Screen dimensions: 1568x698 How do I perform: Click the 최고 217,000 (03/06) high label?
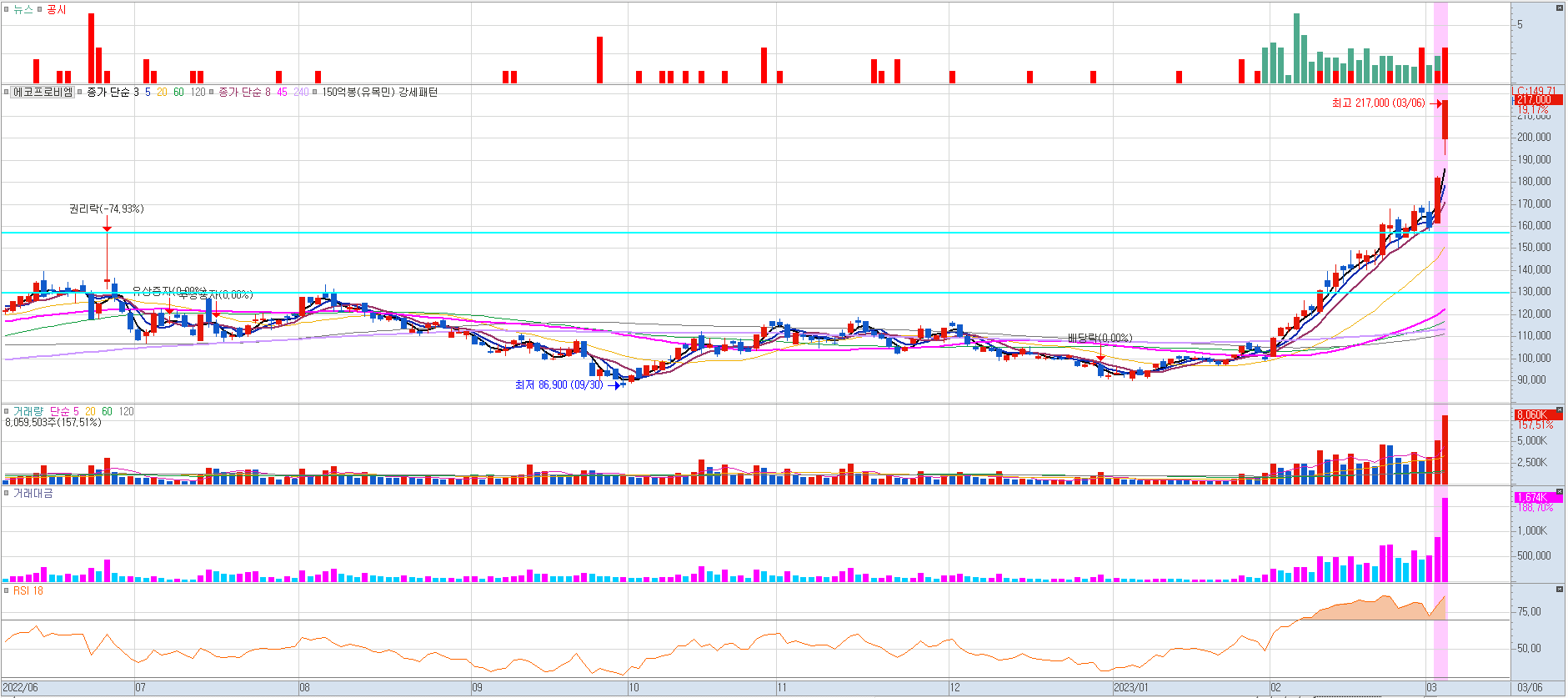coord(1379,103)
